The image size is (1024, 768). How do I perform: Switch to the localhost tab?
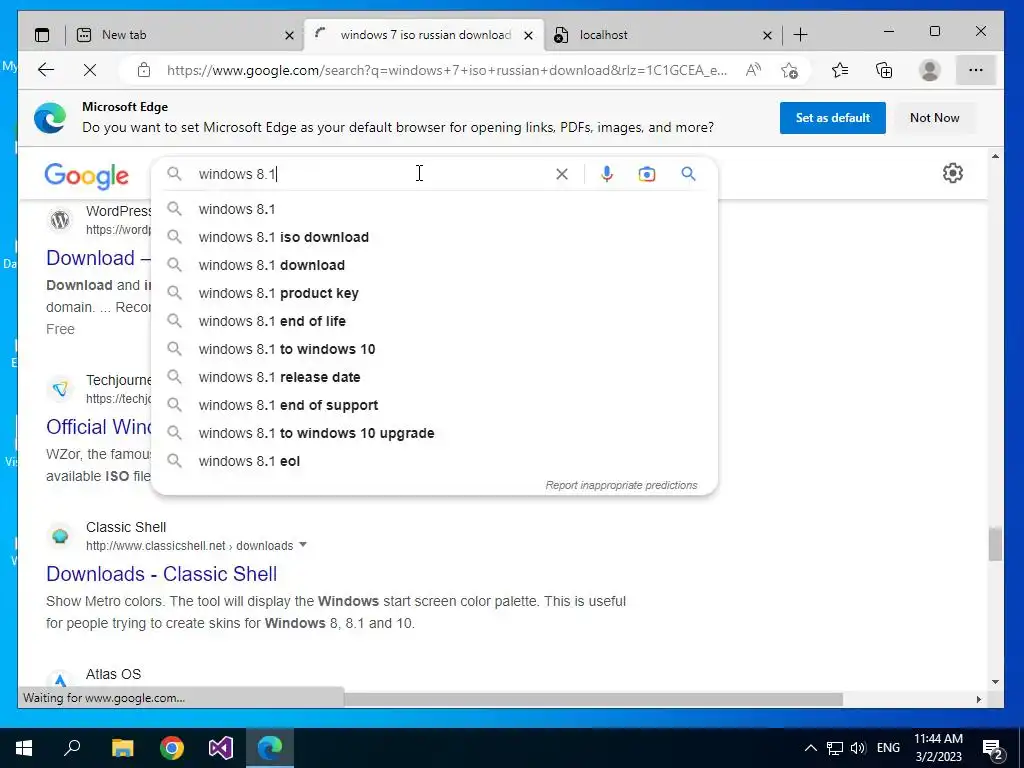point(663,35)
